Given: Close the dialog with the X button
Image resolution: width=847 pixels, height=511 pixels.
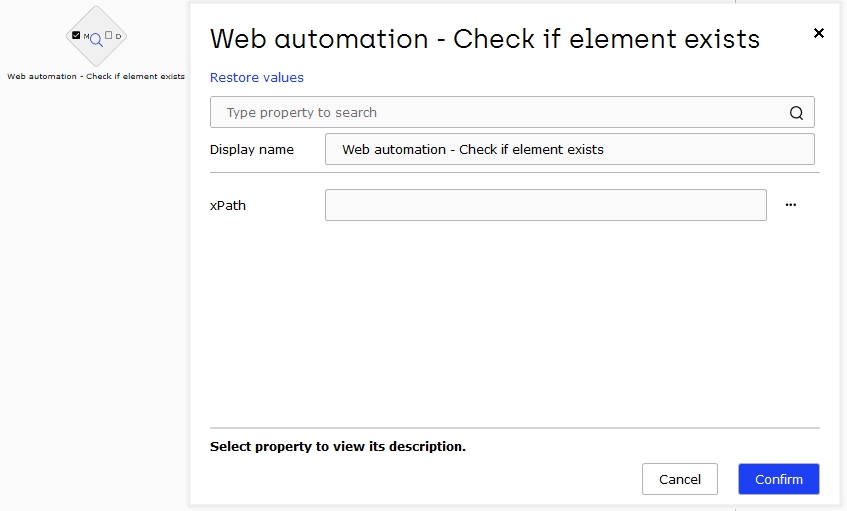Looking at the screenshot, I should tap(819, 33).
